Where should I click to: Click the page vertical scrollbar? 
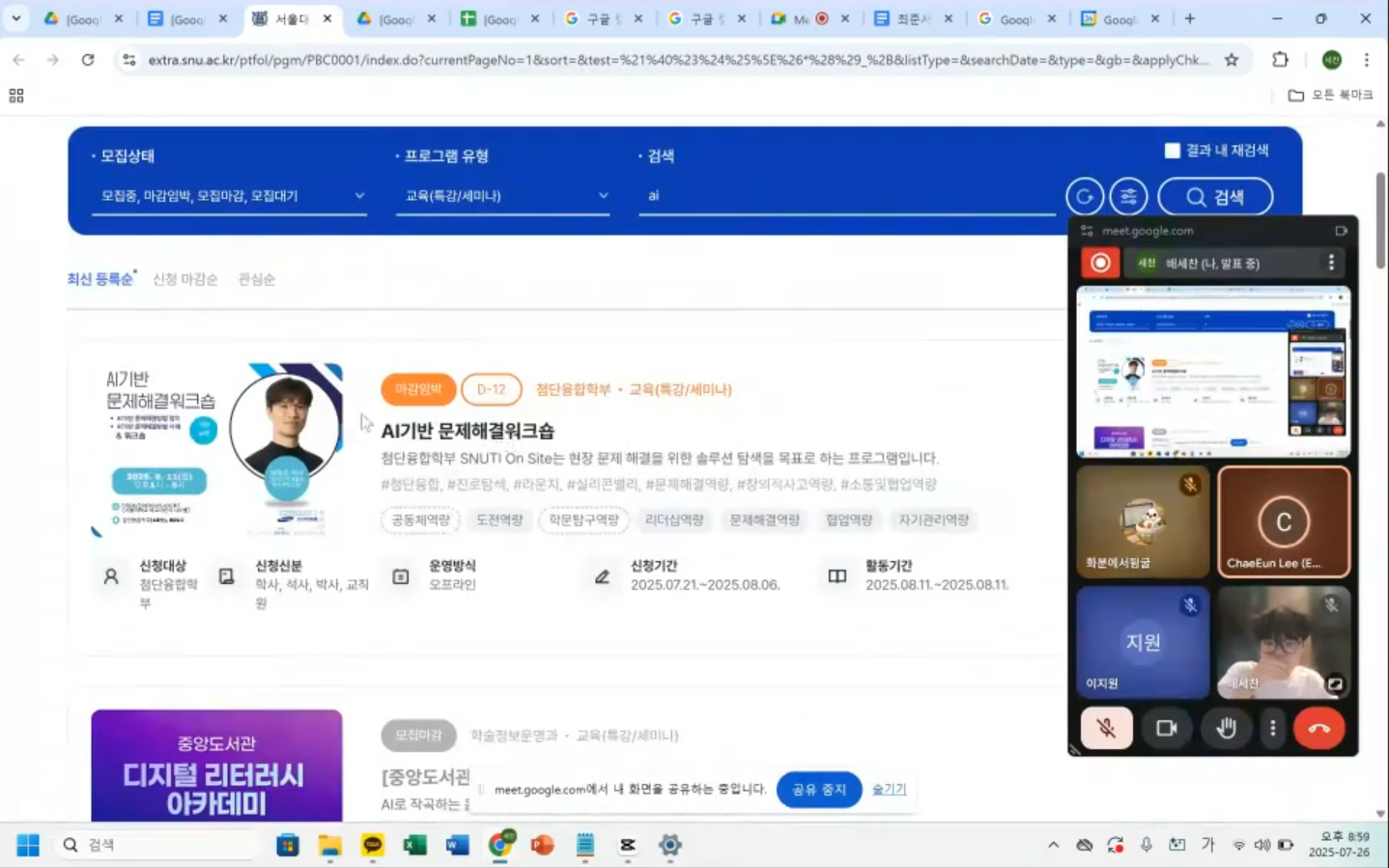coord(1380,222)
